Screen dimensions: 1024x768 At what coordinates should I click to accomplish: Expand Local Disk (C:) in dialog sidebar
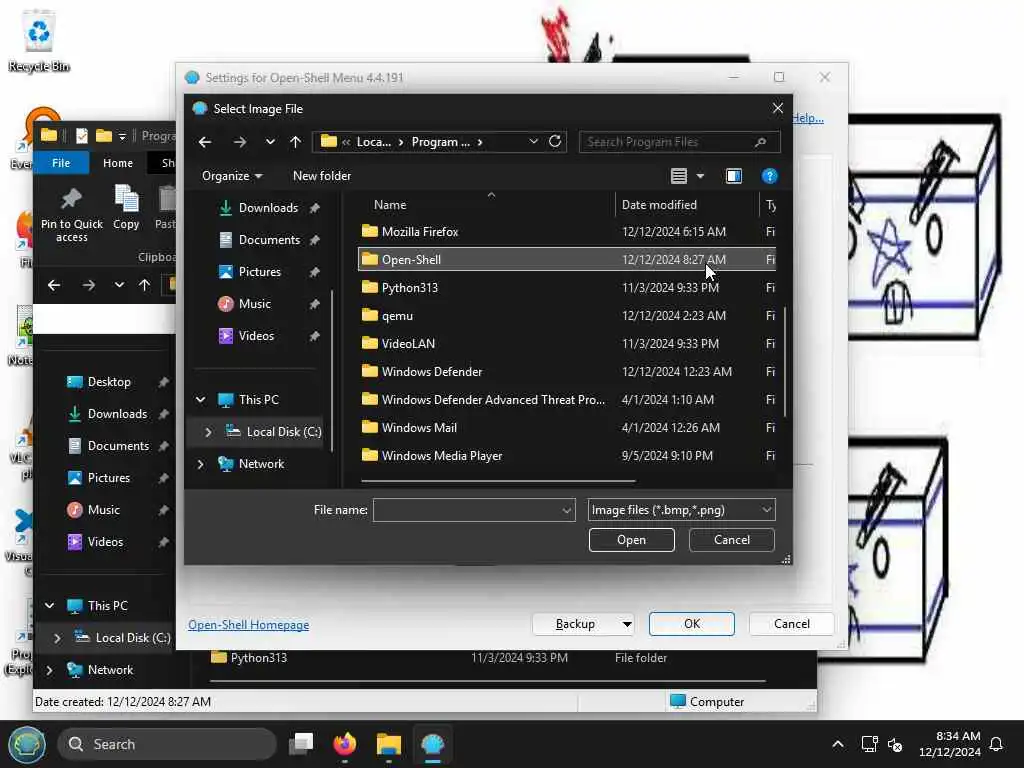tap(208, 432)
